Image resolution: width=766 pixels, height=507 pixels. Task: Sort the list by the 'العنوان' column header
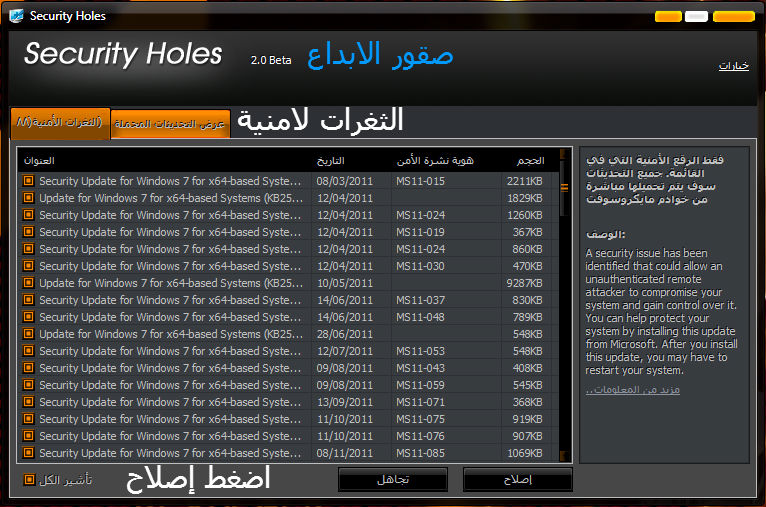[40, 160]
